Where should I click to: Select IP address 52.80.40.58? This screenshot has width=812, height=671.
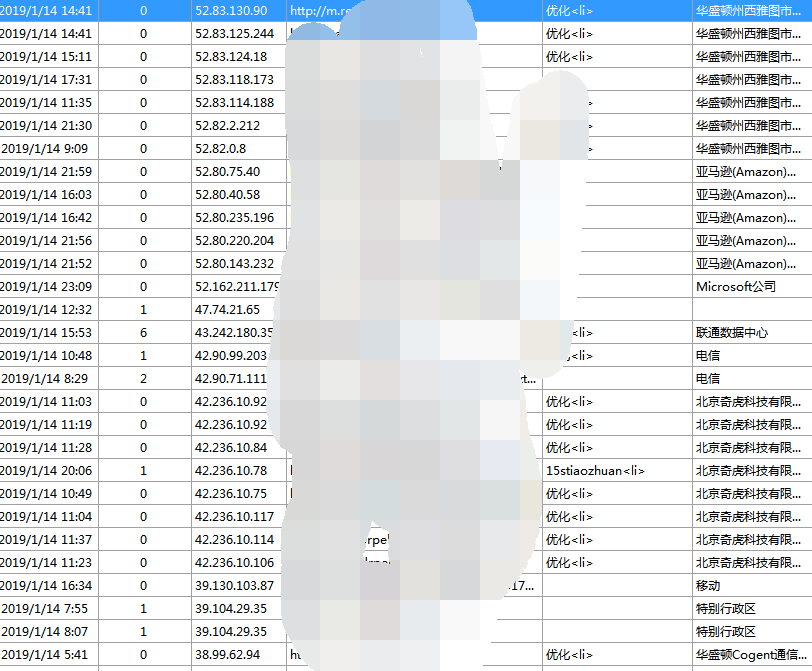227,195
